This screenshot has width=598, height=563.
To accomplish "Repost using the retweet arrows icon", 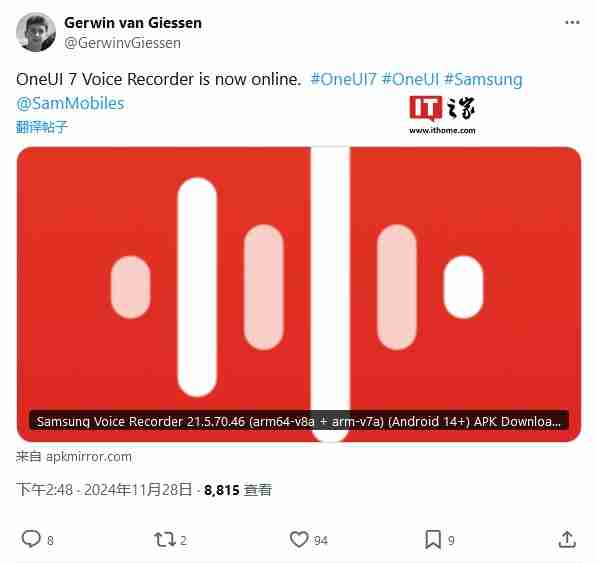I will click(165, 539).
